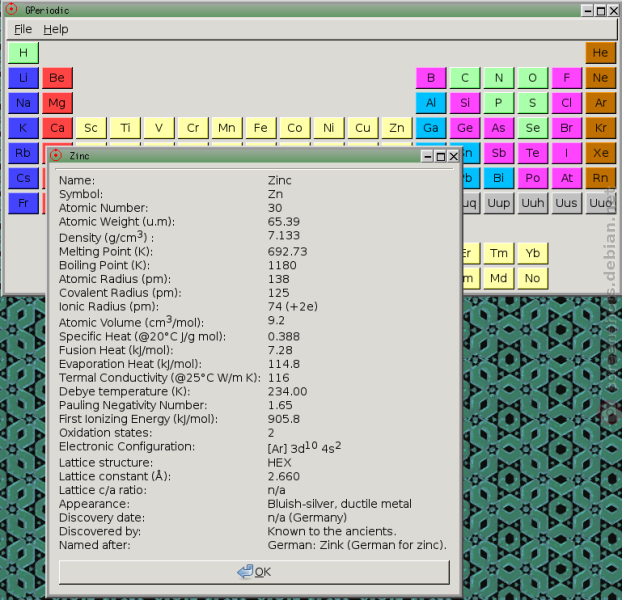The image size is (622, 600).
Task: Select the Calcium (Ca) element
Action: [57, 128]
